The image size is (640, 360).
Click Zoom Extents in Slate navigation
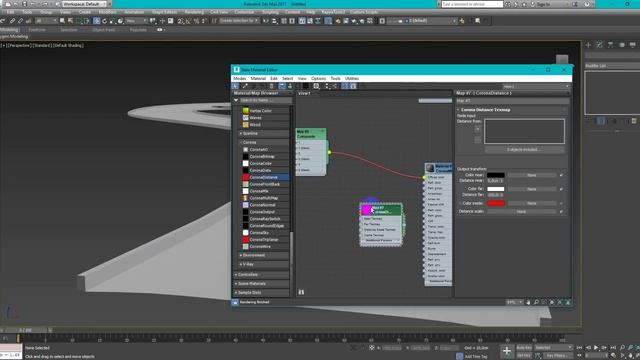(x=552, y=302)
